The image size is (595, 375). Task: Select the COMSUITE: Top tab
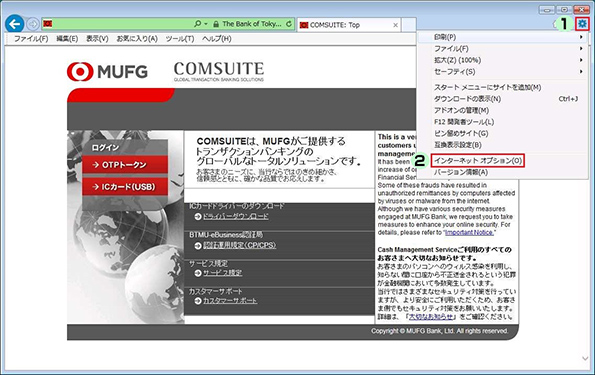tap(349, 25)
